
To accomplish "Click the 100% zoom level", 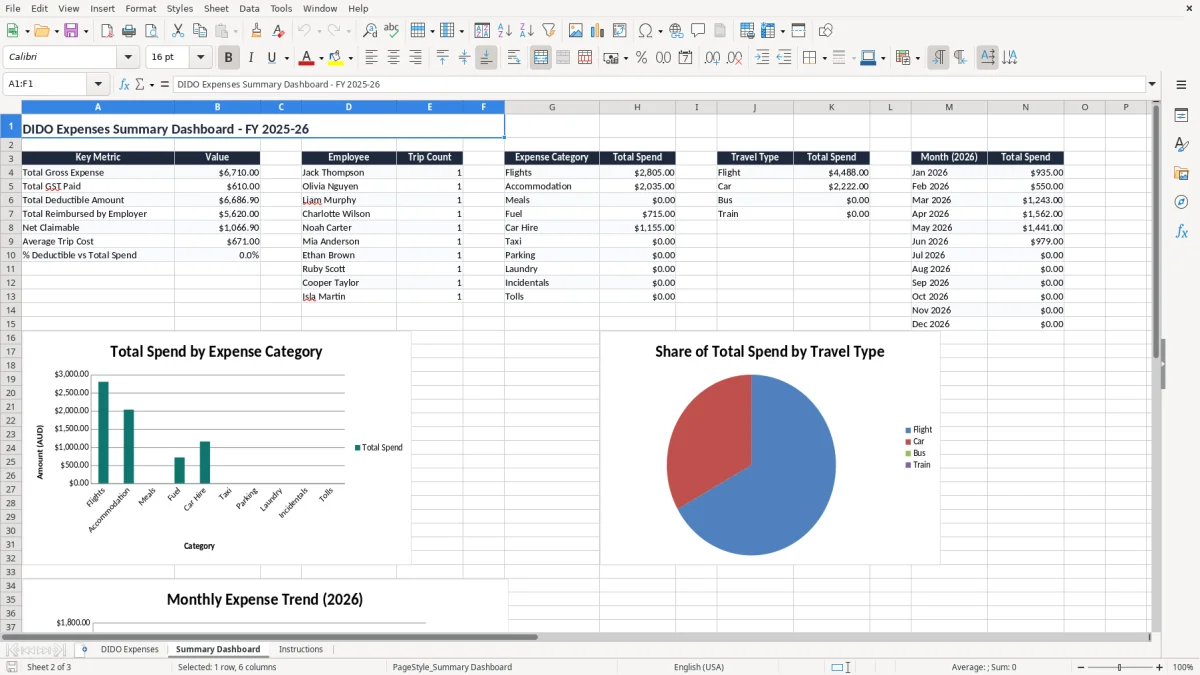I will 1183,667.
